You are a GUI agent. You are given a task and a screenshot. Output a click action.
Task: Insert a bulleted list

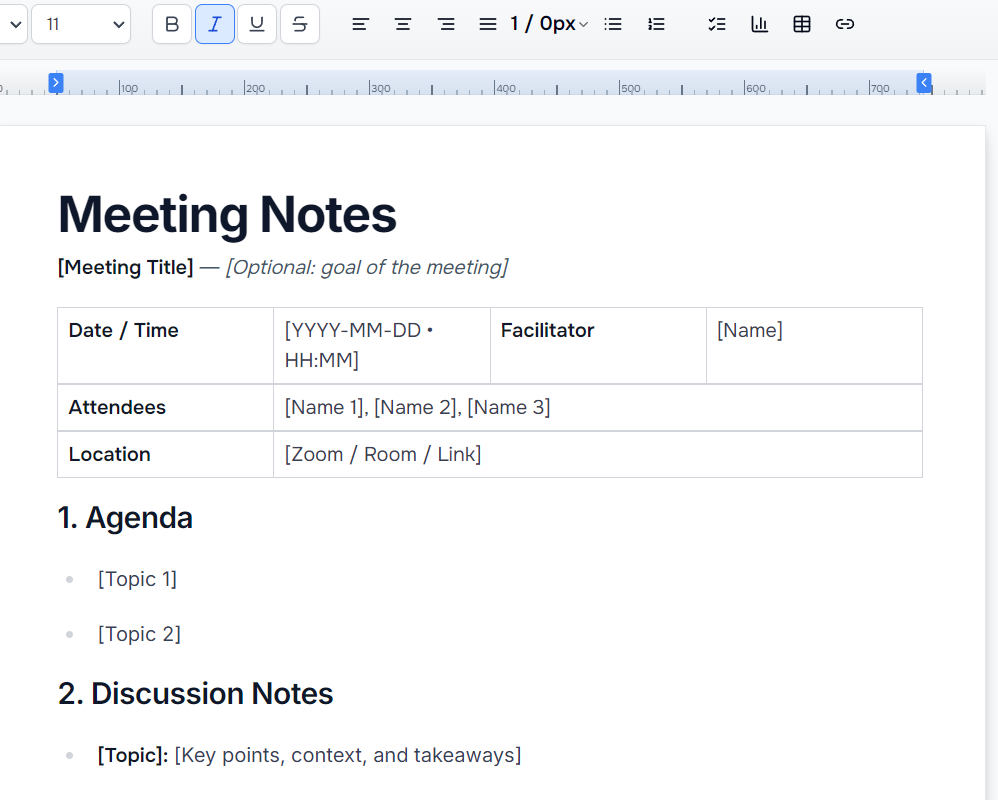click(x=614, y=24)
